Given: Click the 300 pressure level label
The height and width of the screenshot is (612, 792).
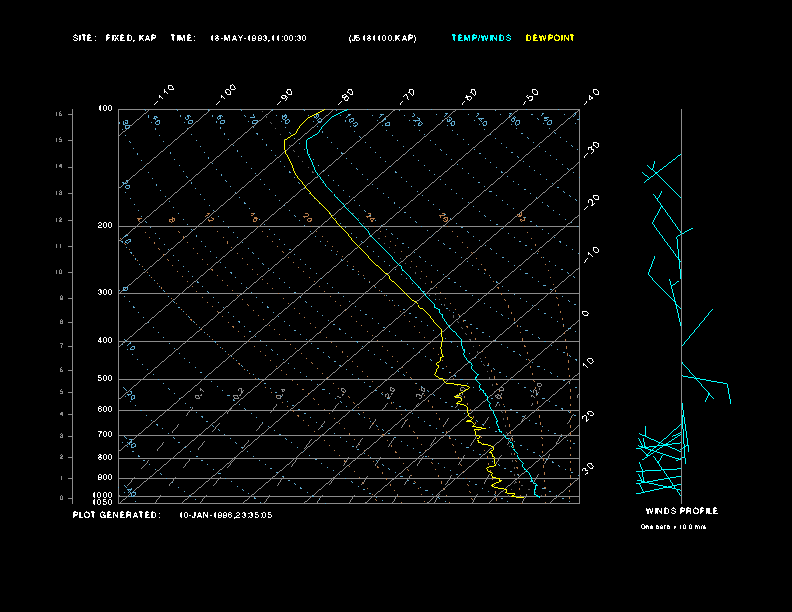Looking at the screenshot, I should pos(105,292).
